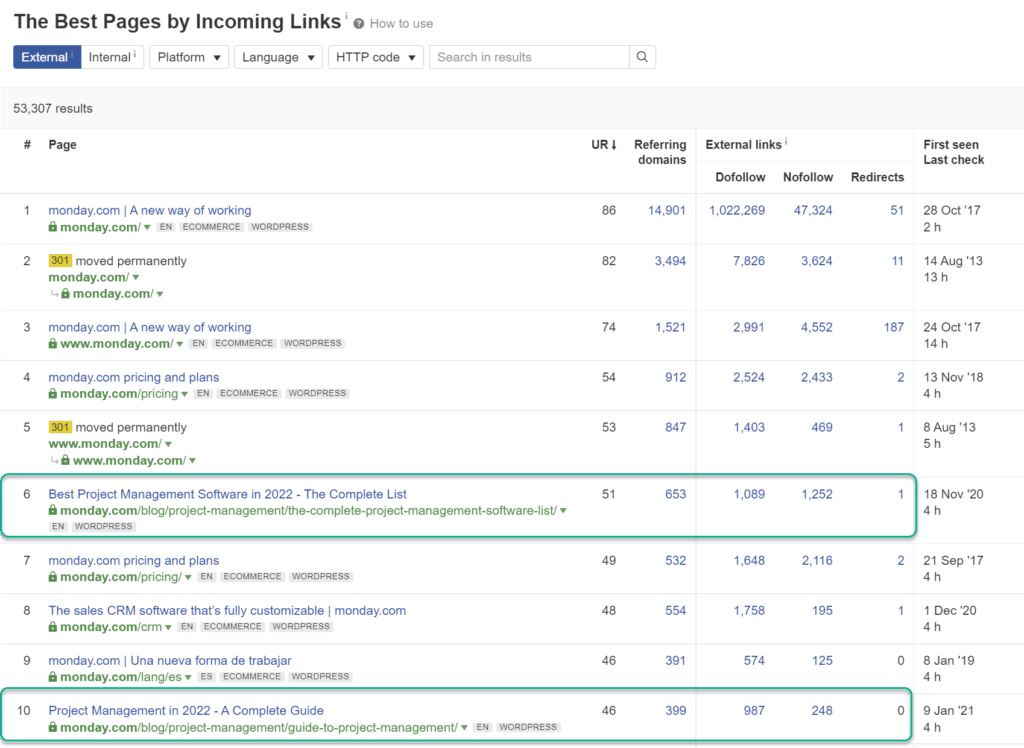Open Best Project Management Software in 2022 link
The height and width of the screenshot is (748, 1024).
[227, 494]
